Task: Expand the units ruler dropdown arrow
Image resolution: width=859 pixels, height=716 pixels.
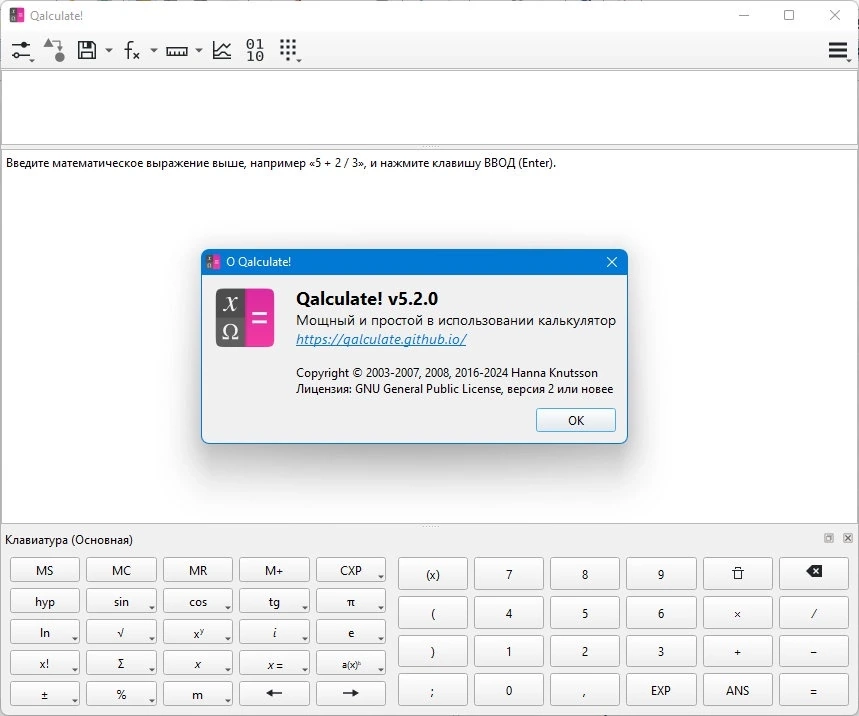Action: (198, 50)
